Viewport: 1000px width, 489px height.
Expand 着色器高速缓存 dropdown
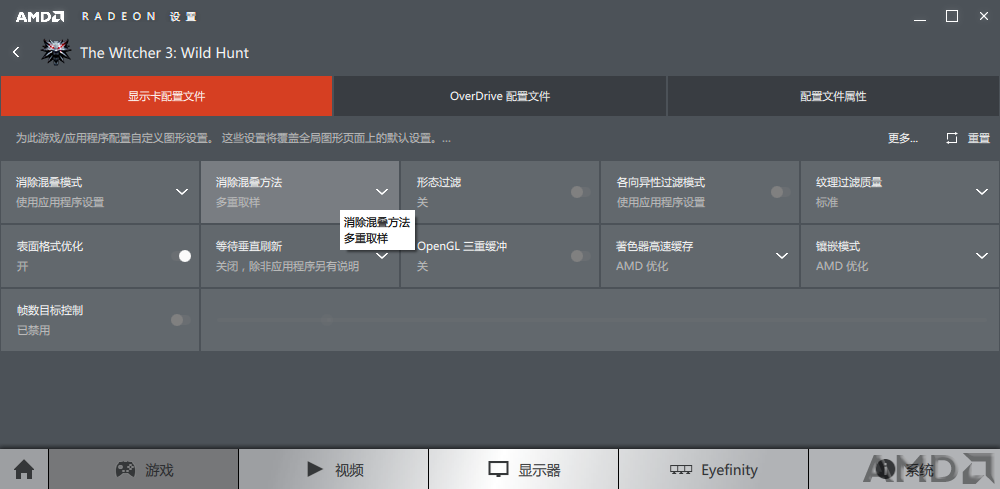pyautogui.click(x=782, y=256)
